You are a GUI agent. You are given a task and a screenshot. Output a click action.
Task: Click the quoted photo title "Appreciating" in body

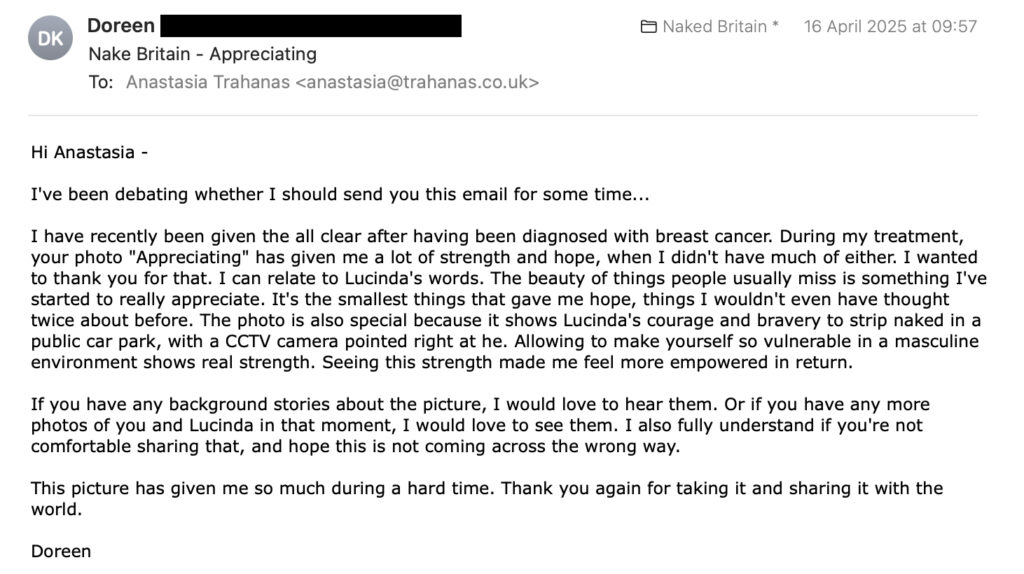point(151,258)
